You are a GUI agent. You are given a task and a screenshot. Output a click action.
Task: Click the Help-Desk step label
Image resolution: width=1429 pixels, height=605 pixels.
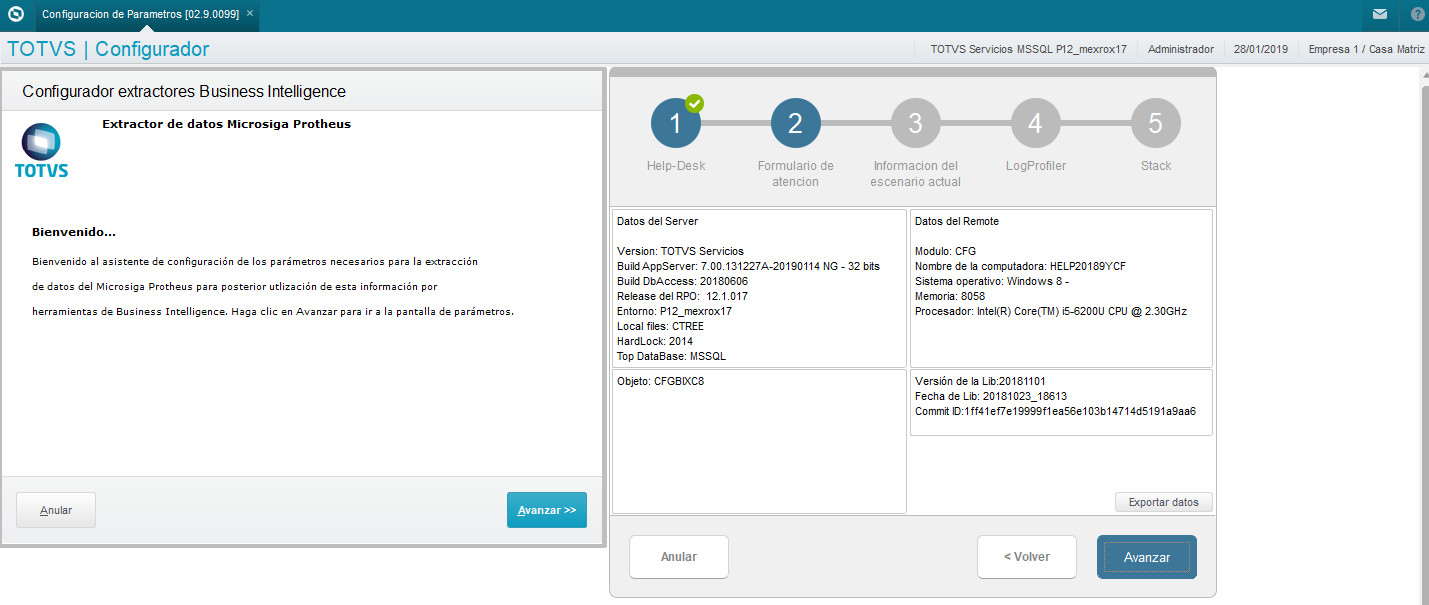(676, 166)
